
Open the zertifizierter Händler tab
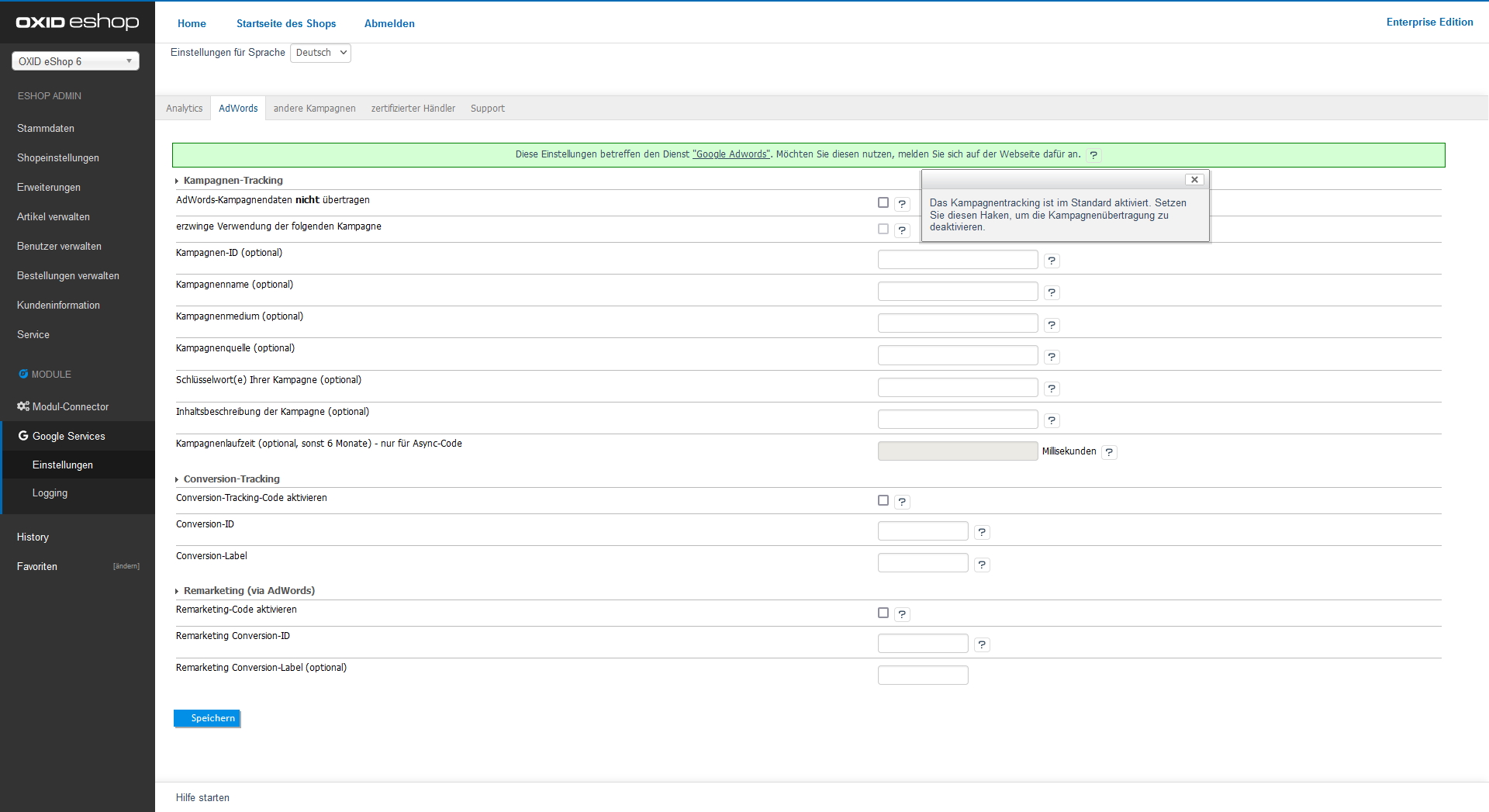(x=413, y=109)
